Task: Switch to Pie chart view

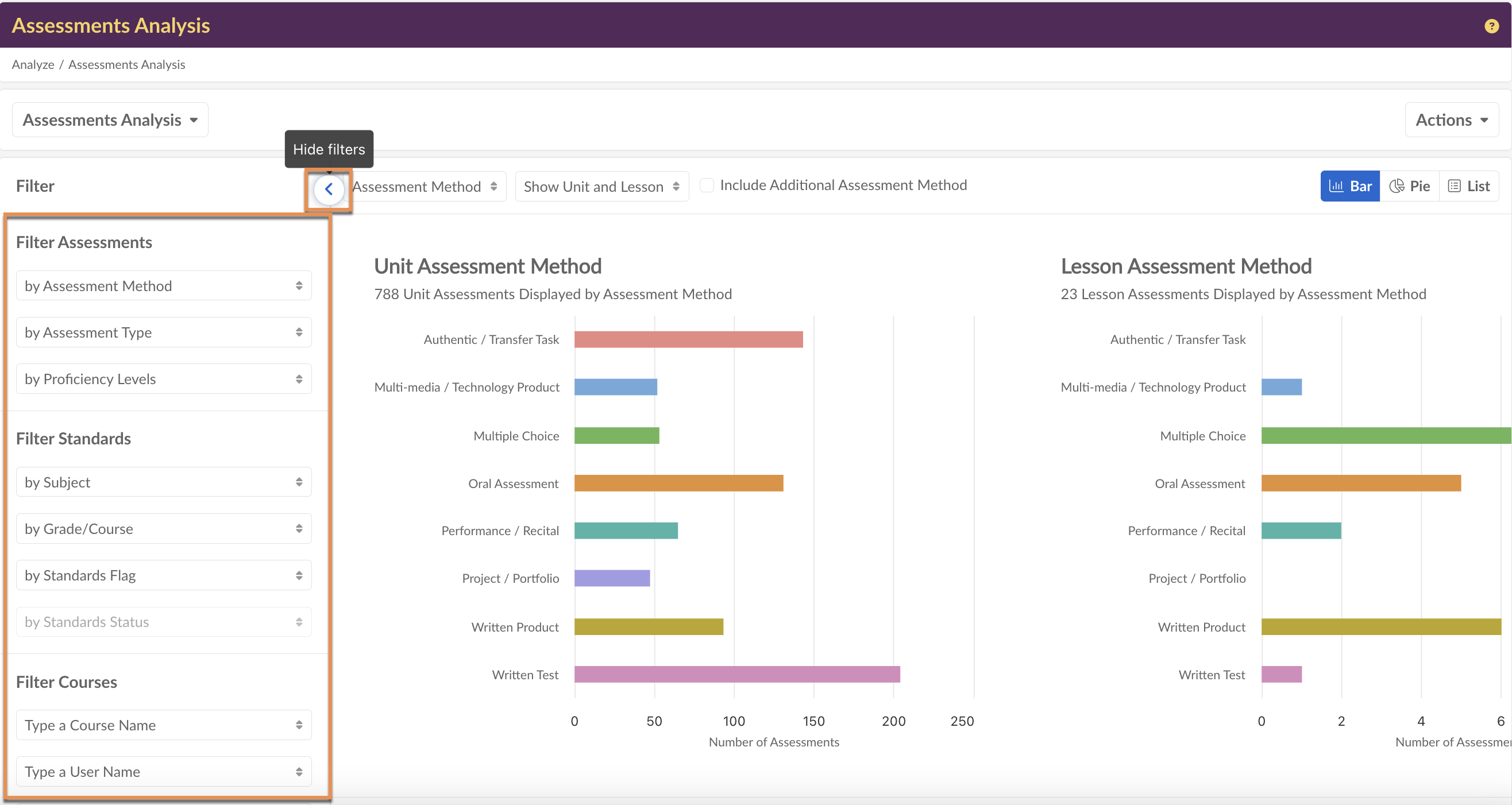Action: pyautogui.click(x=1409, y=186)
